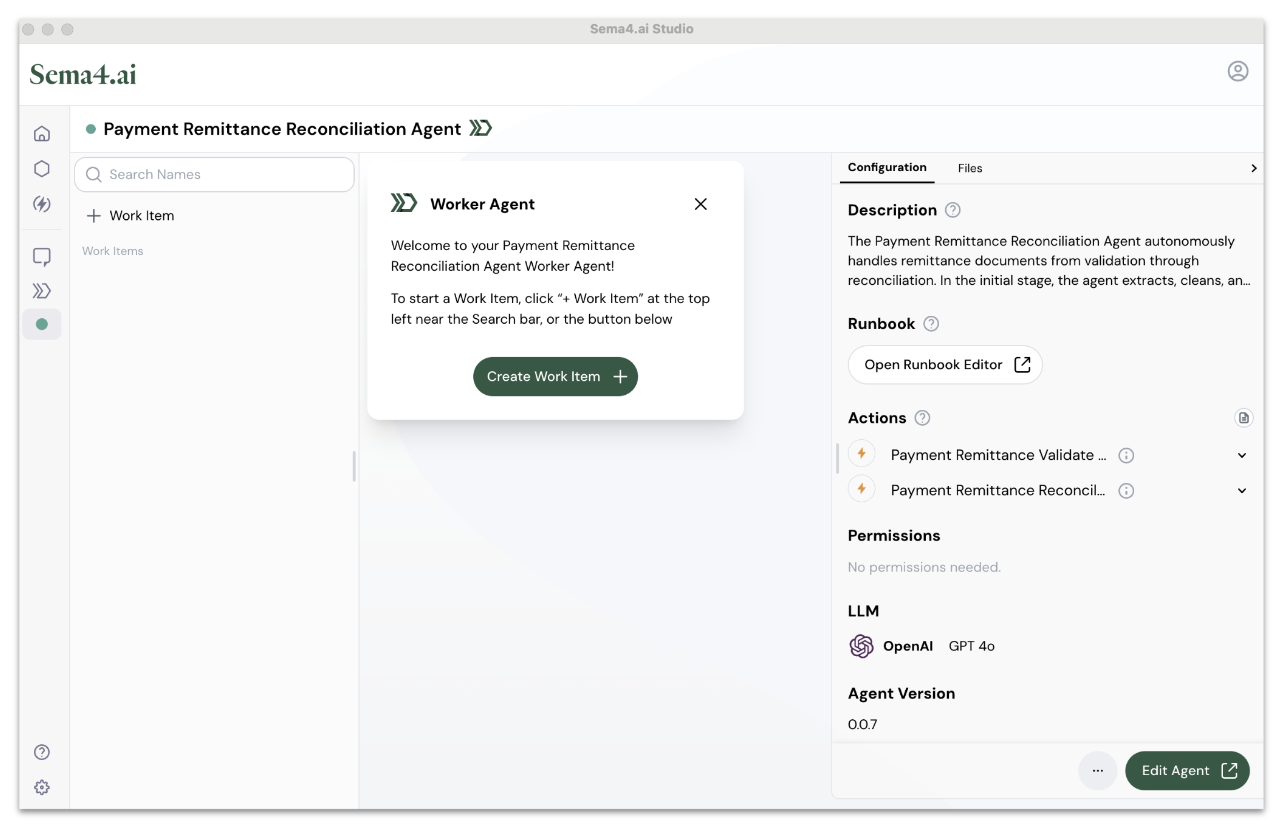Click the Payment Remittance Reconcil action name

(998, 491)
